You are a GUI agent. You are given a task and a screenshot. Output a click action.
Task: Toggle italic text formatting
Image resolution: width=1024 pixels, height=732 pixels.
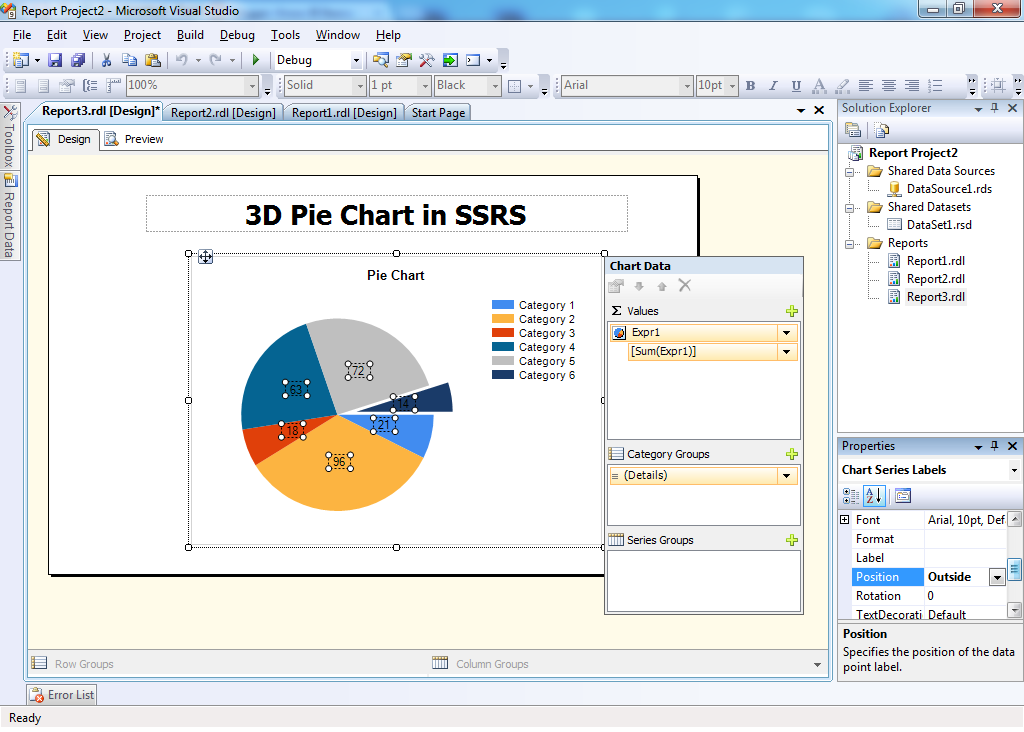[771, 86]
